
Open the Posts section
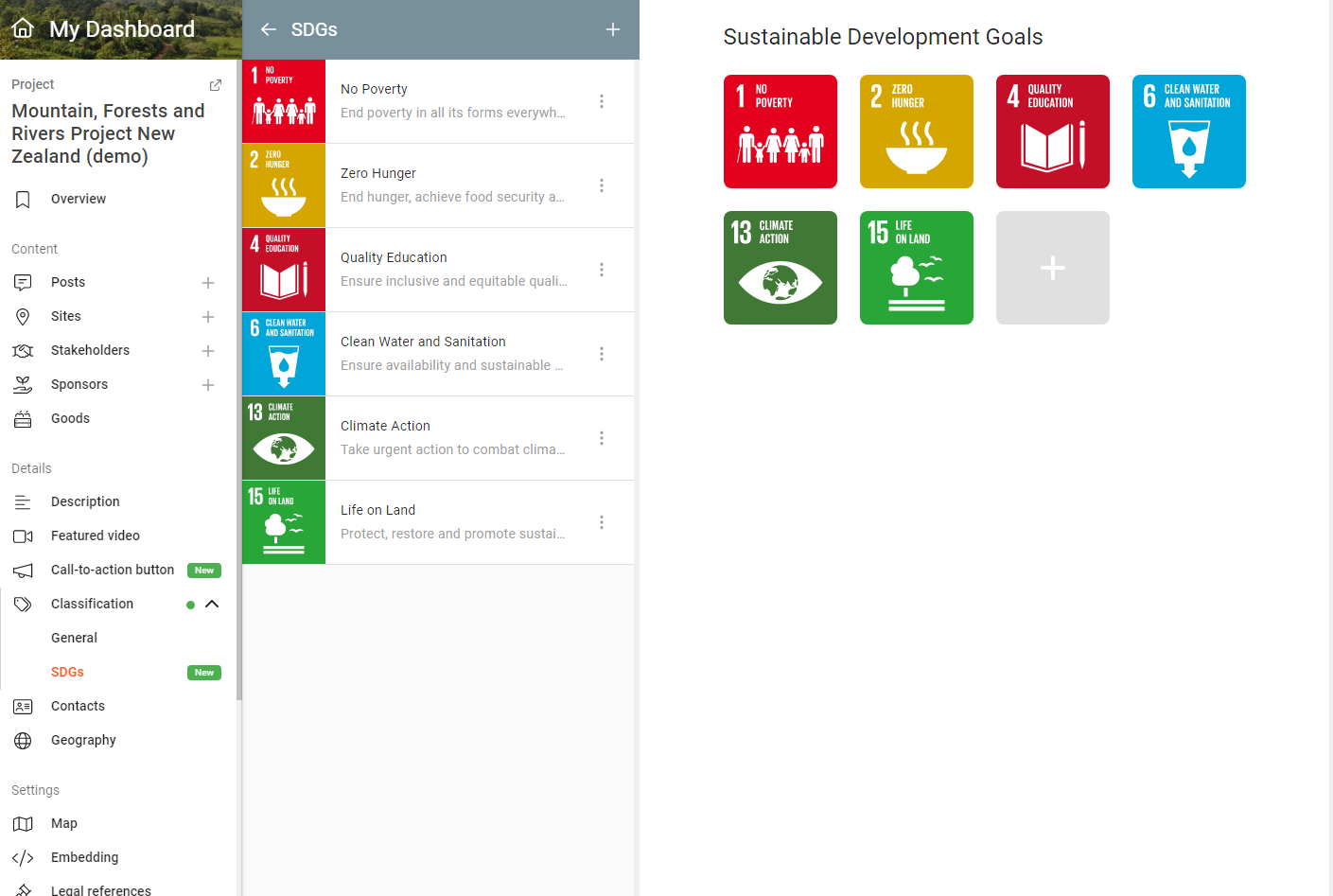68,282
